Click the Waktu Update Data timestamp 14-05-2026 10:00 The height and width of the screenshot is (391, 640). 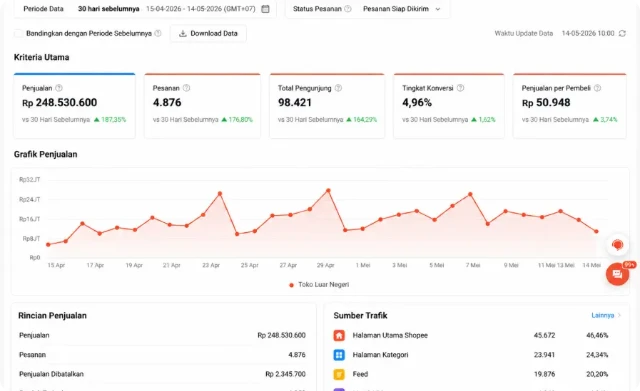click(x=588, y=33)
